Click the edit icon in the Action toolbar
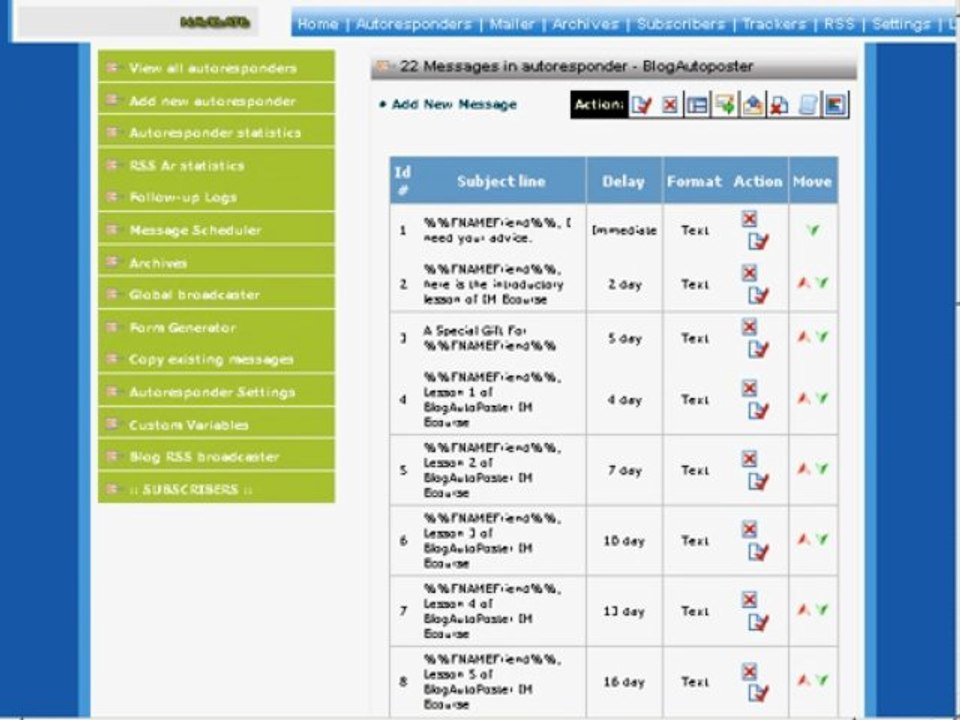The image size is (960, 720). (642, 105)
